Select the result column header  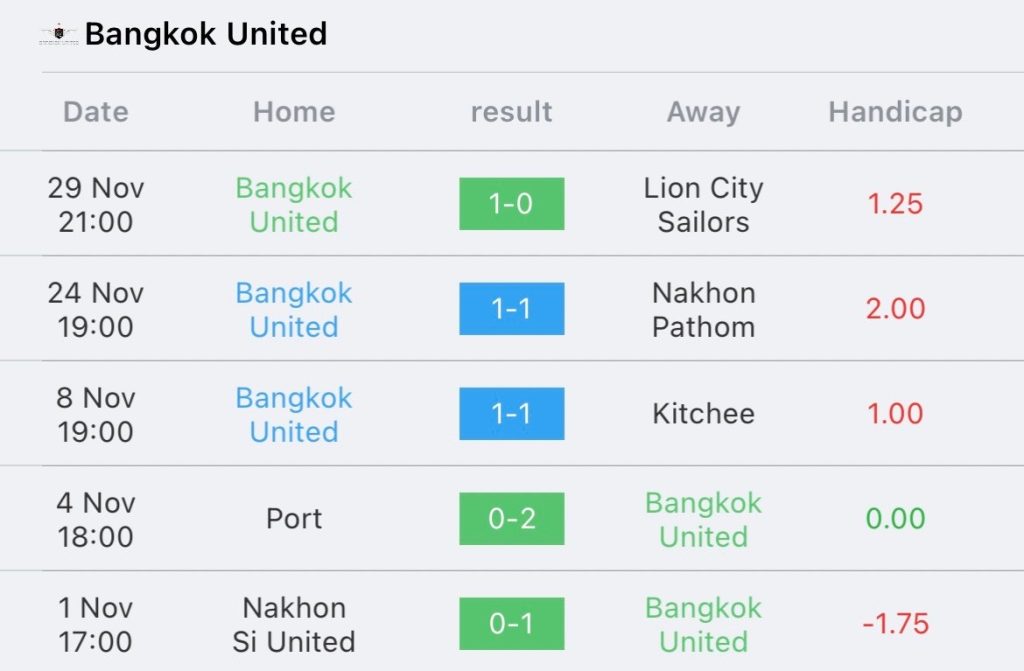511,112
